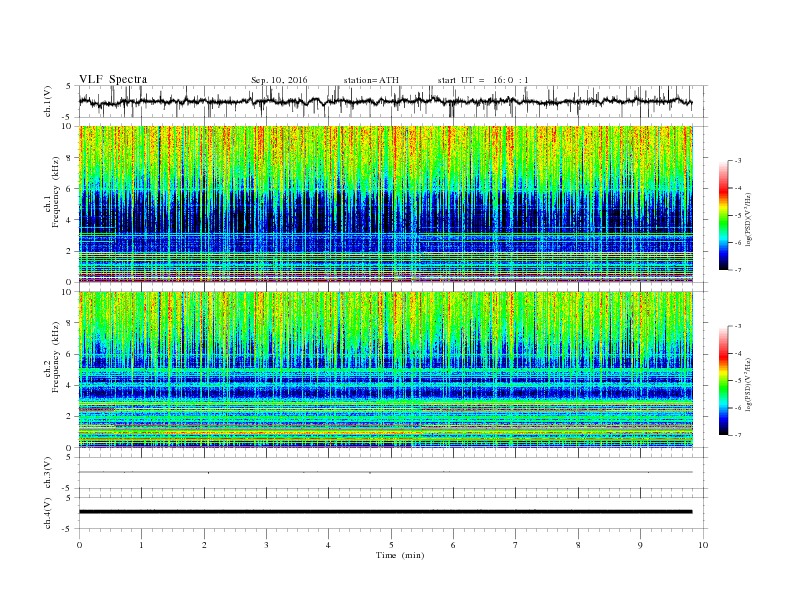This screenshot has width=792, height=612.
Task: Click the thick black ch.4 voltage trace
Action: coord(386,512)
